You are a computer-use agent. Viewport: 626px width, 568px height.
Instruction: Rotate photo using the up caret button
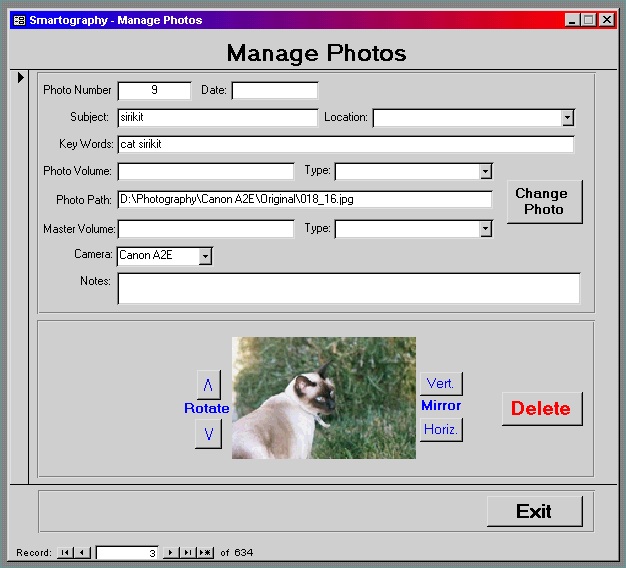tap(208, 385)
